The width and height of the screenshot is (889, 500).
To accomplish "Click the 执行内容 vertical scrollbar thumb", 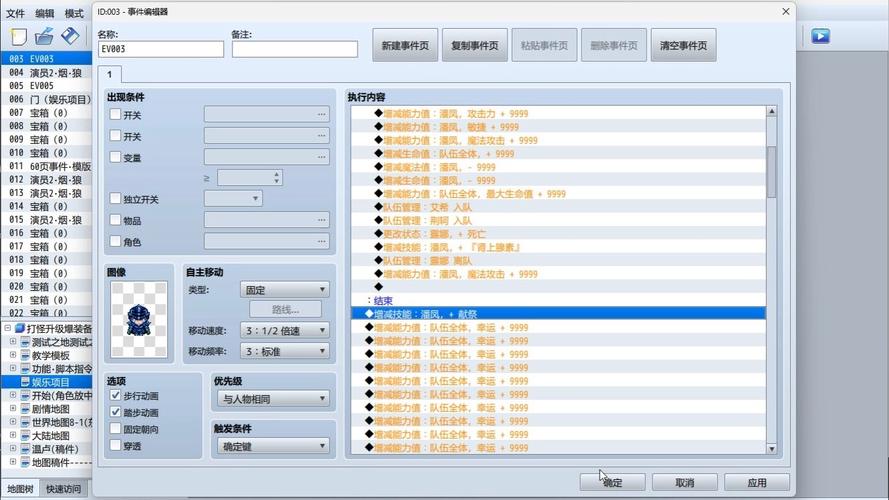I will point(771,172).
